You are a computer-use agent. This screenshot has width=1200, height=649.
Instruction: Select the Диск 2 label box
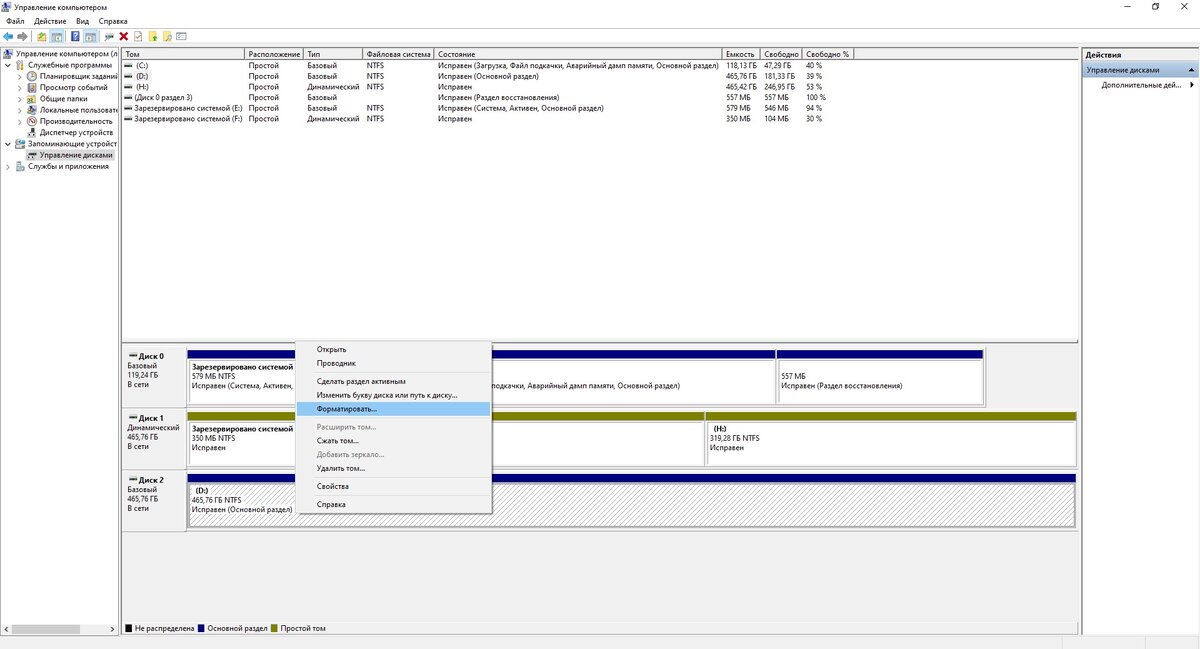coord(154,500)
